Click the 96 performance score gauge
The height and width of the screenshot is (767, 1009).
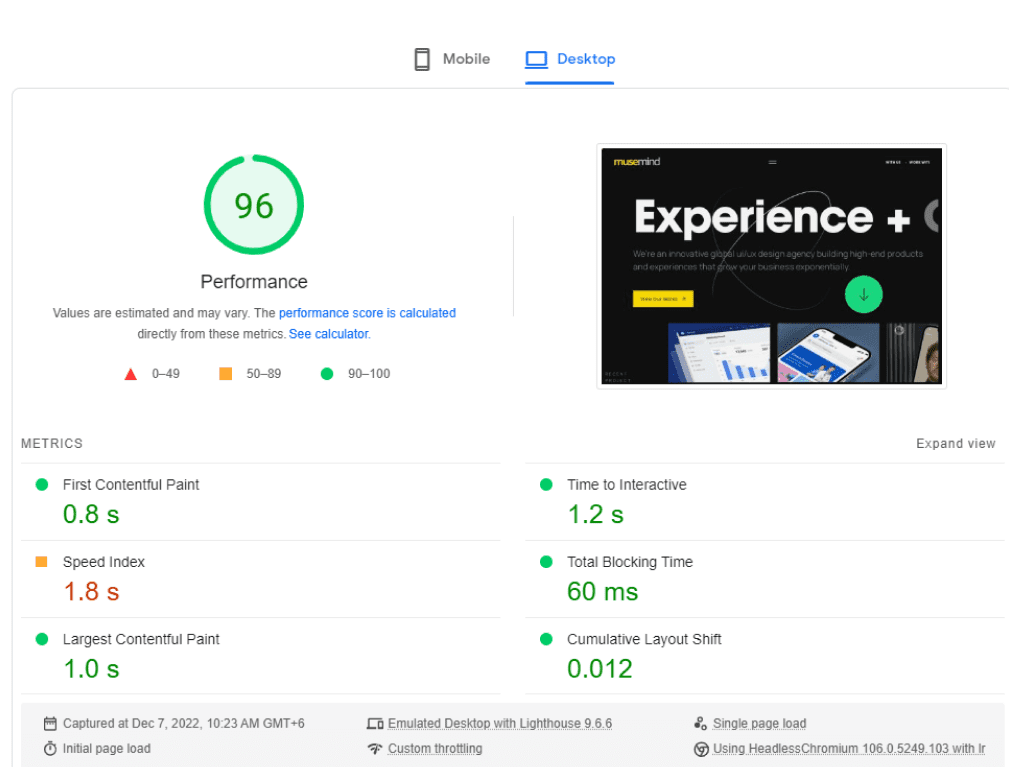(x=254, y=205)
